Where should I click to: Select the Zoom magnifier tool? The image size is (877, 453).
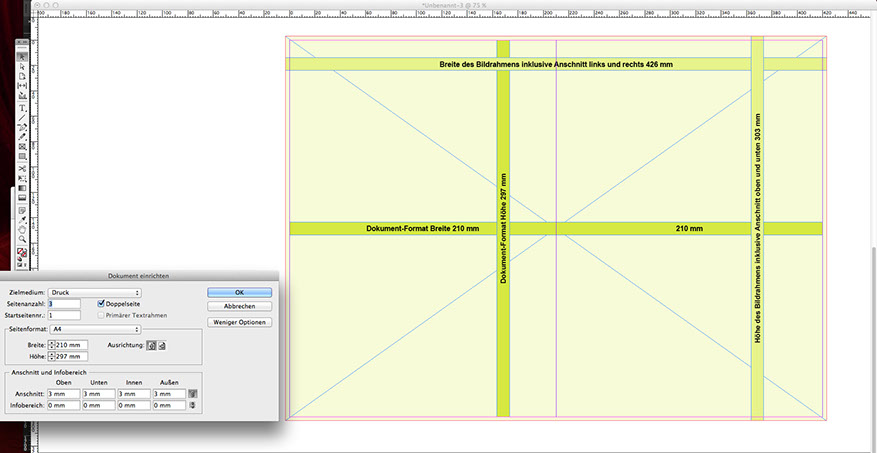coord(22,239)
